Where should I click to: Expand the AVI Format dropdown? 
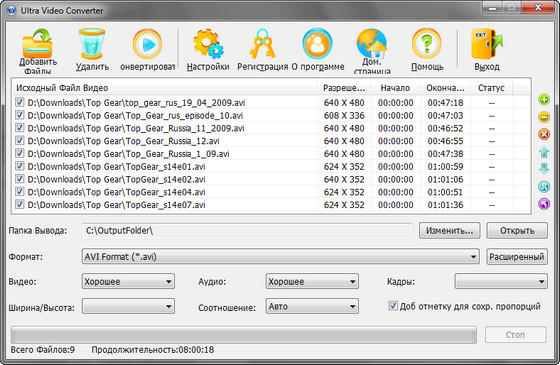(x=280, y=257)
